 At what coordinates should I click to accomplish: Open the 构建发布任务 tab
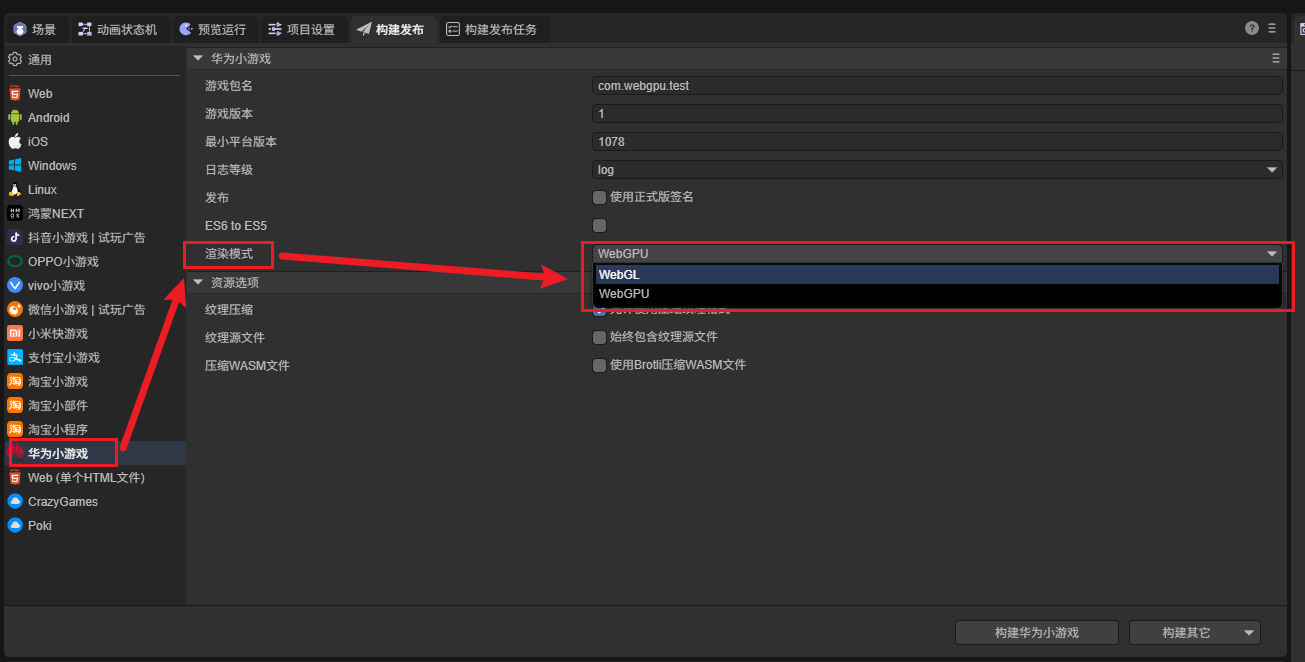click(493, 29)
